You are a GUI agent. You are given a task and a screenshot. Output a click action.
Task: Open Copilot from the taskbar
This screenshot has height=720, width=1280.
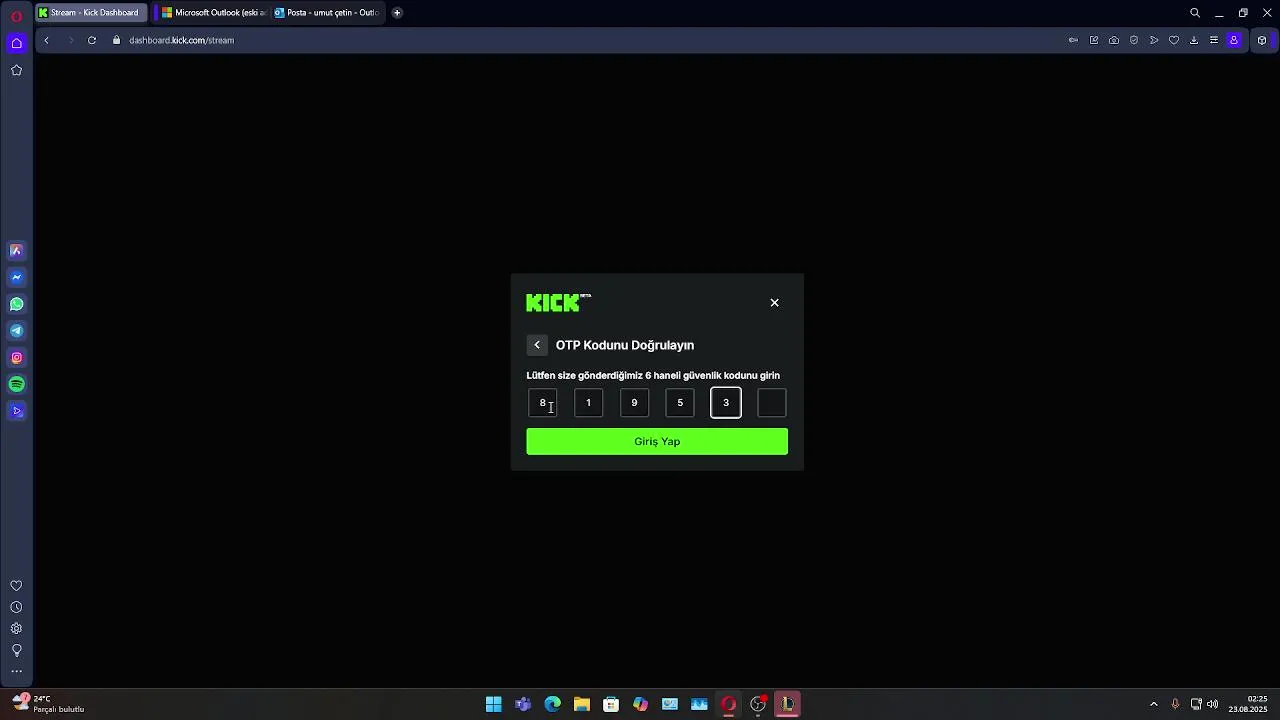[x=641, y=704]
